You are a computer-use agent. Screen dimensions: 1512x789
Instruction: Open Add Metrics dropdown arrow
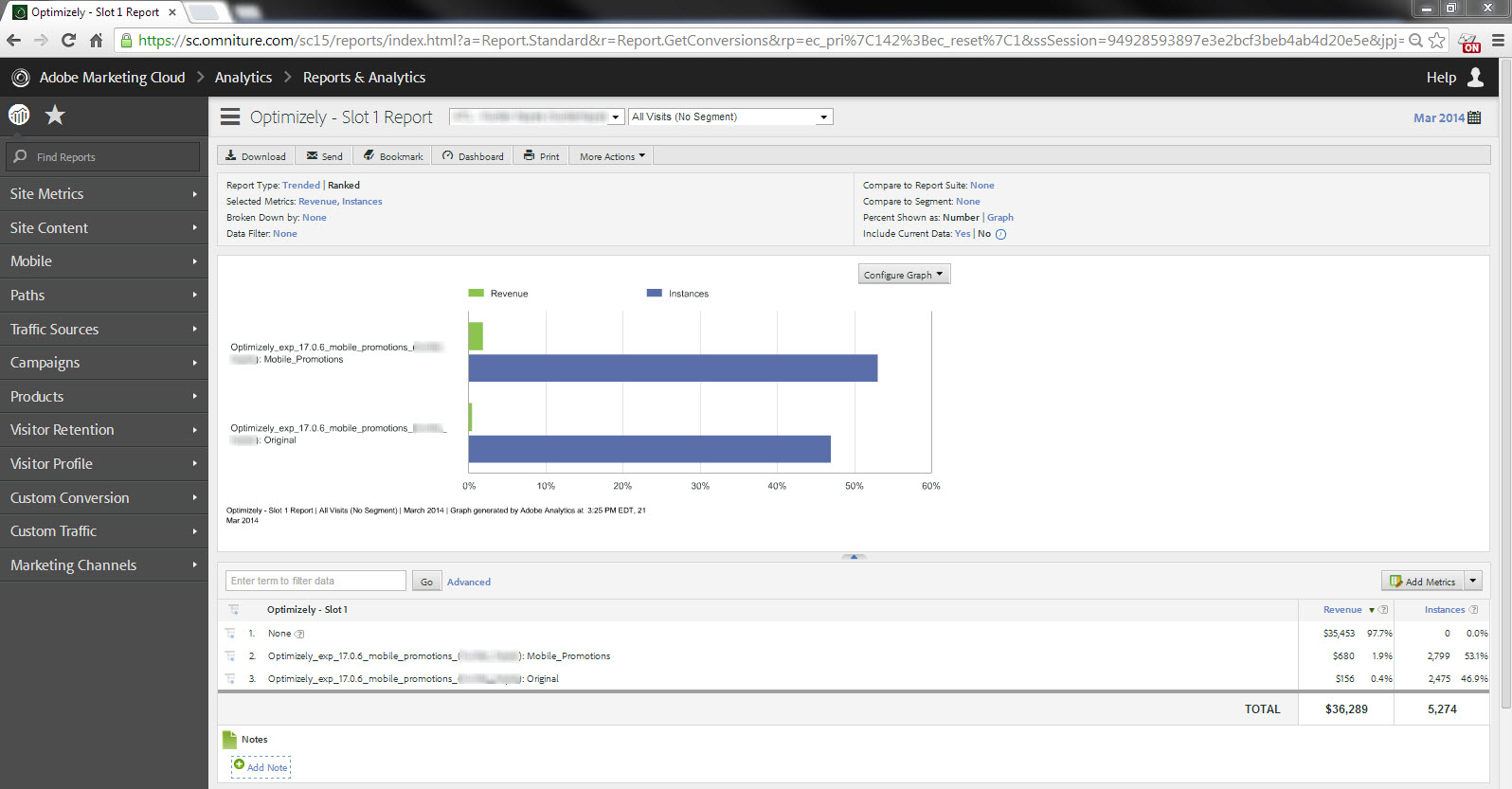1473,581
